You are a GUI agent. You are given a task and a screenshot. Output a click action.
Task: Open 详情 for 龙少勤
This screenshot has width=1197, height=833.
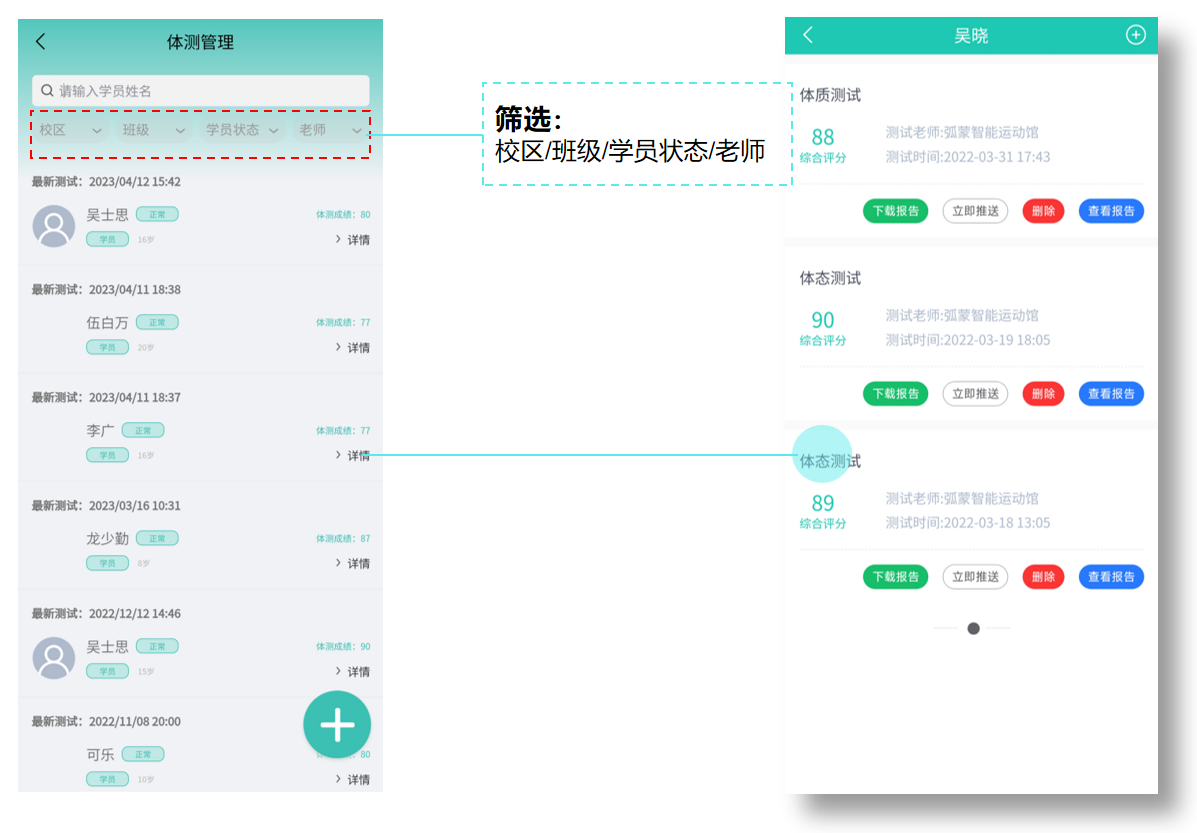[353, 564]
